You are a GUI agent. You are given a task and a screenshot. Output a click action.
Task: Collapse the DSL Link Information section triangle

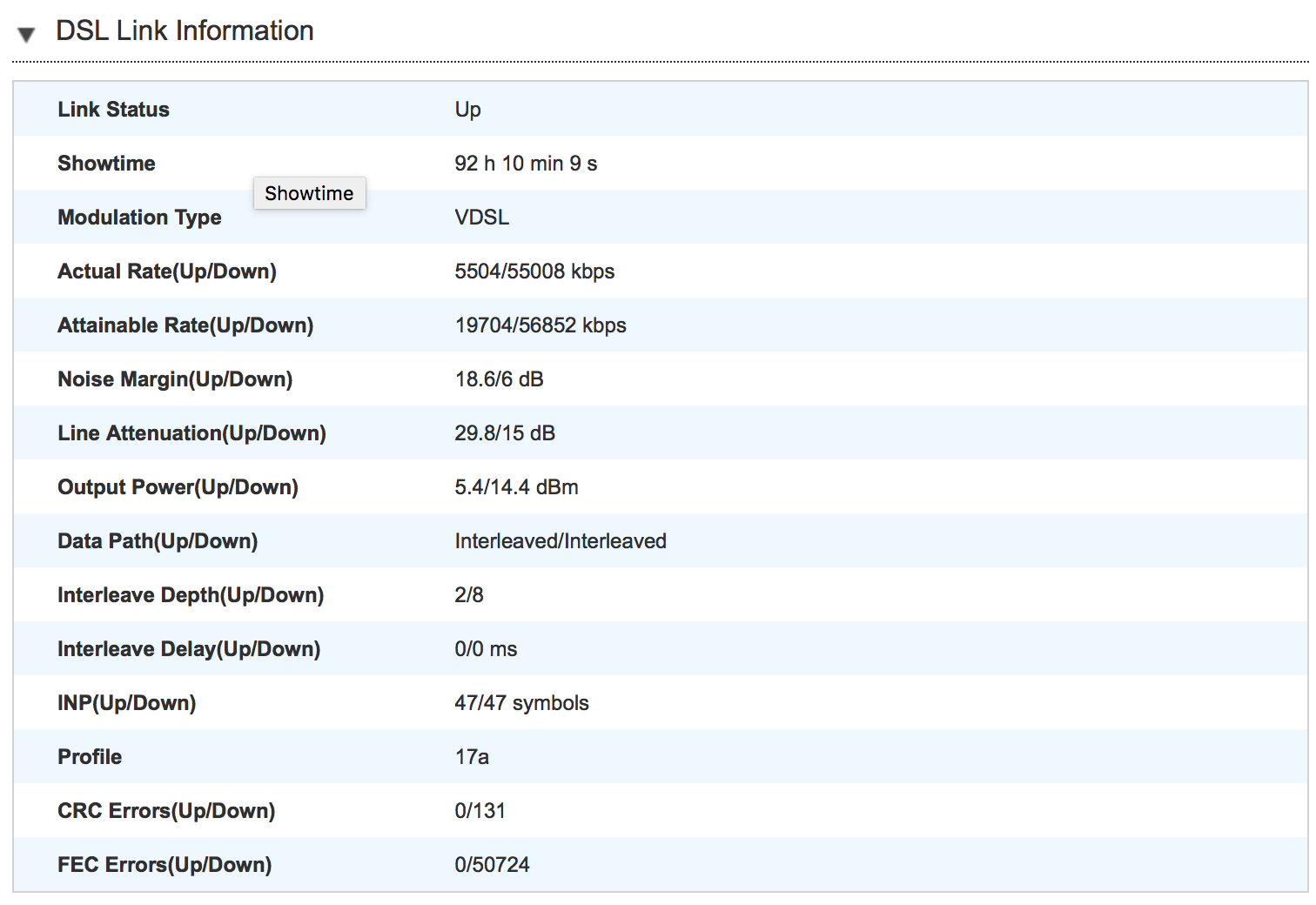pos(26,34)
